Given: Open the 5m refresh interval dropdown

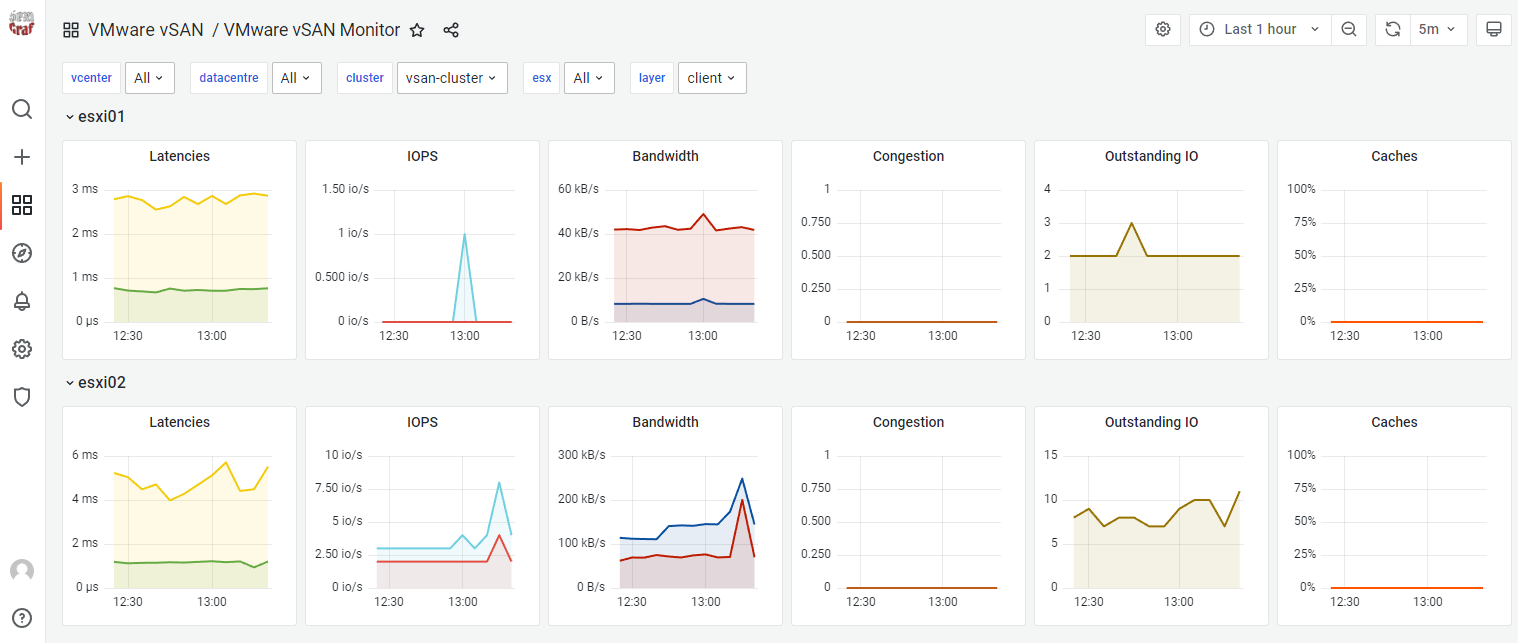Looking at the screenshot, I should 1438,29.
